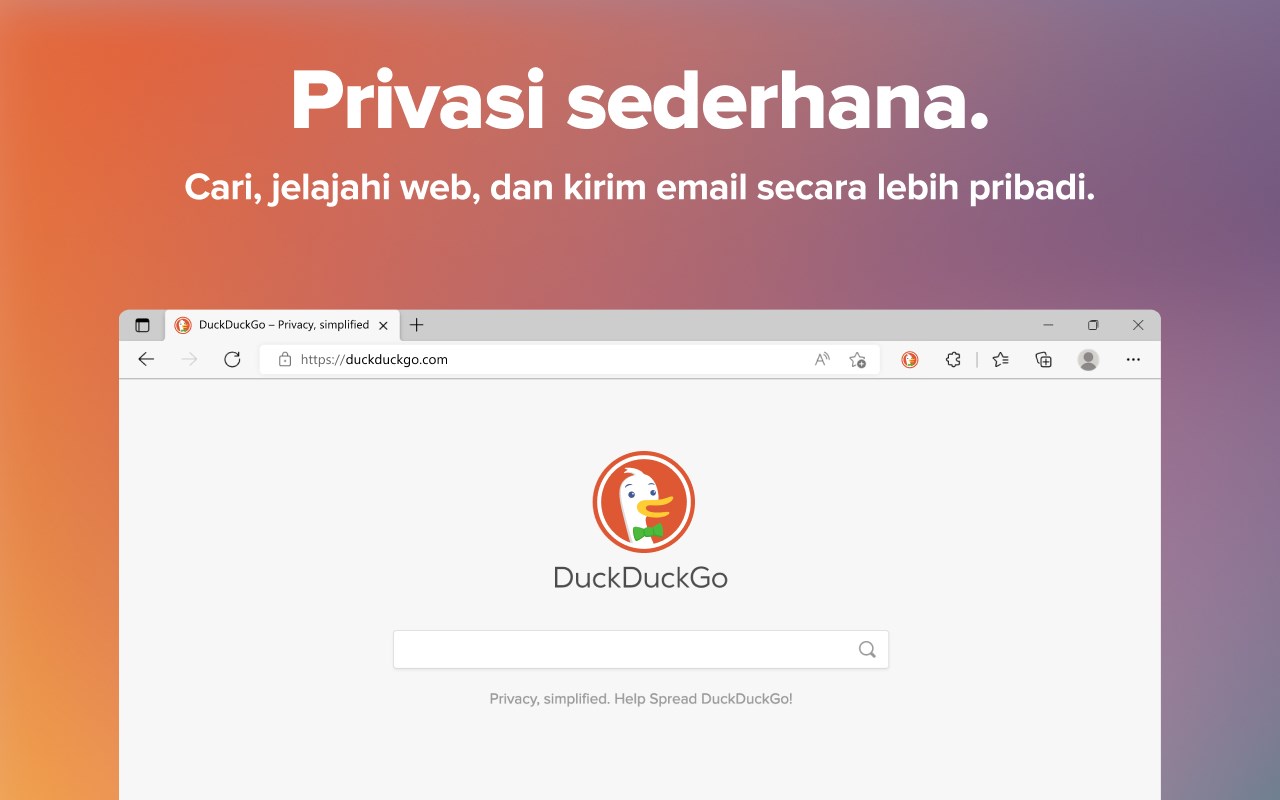Open the tab actions menu icon
The height and width of the screenshot is (800, 1280).
[142, 325]
